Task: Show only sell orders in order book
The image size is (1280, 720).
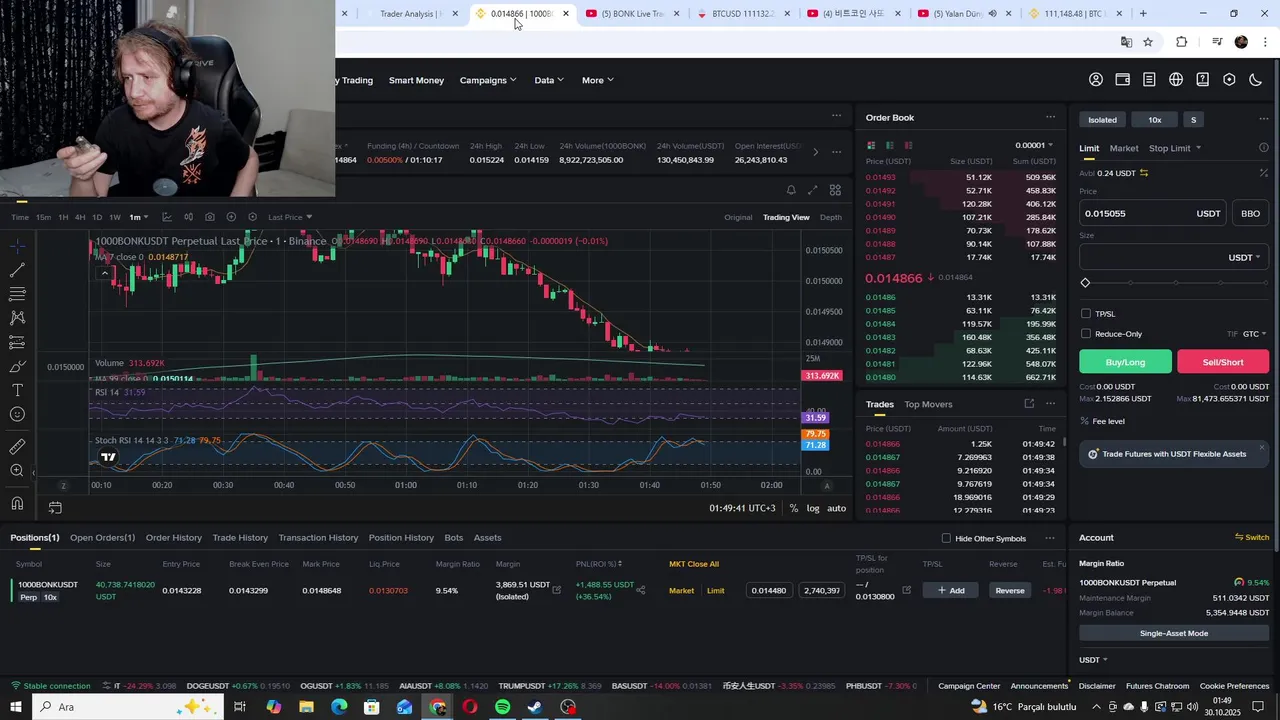Action: pos(908,145)
